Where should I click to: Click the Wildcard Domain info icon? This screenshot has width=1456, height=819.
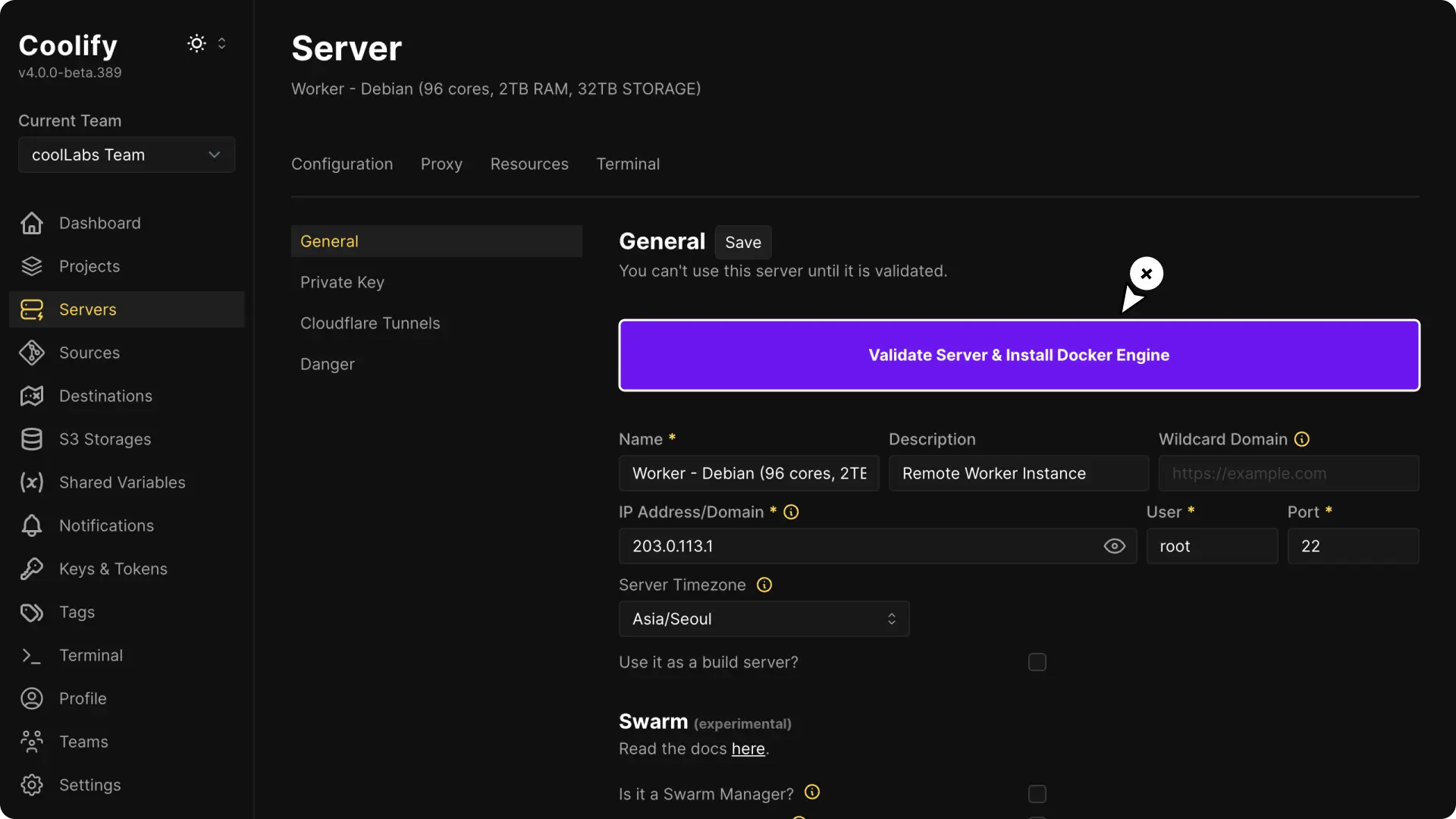1302,439
